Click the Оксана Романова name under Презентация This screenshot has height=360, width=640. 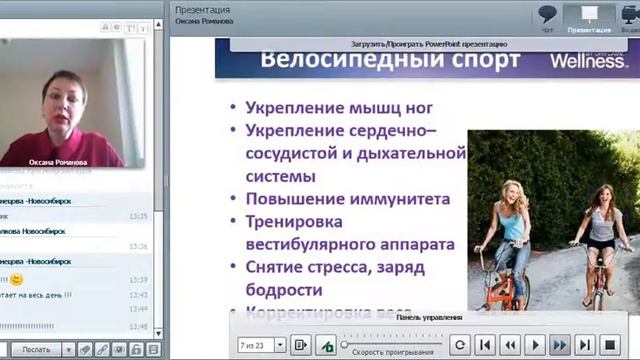coord(204,21)
